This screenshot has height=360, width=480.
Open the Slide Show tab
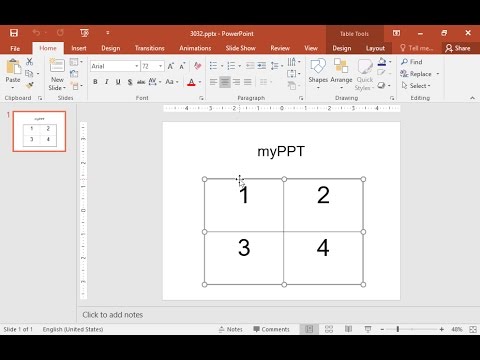click(x=240, y=48)
